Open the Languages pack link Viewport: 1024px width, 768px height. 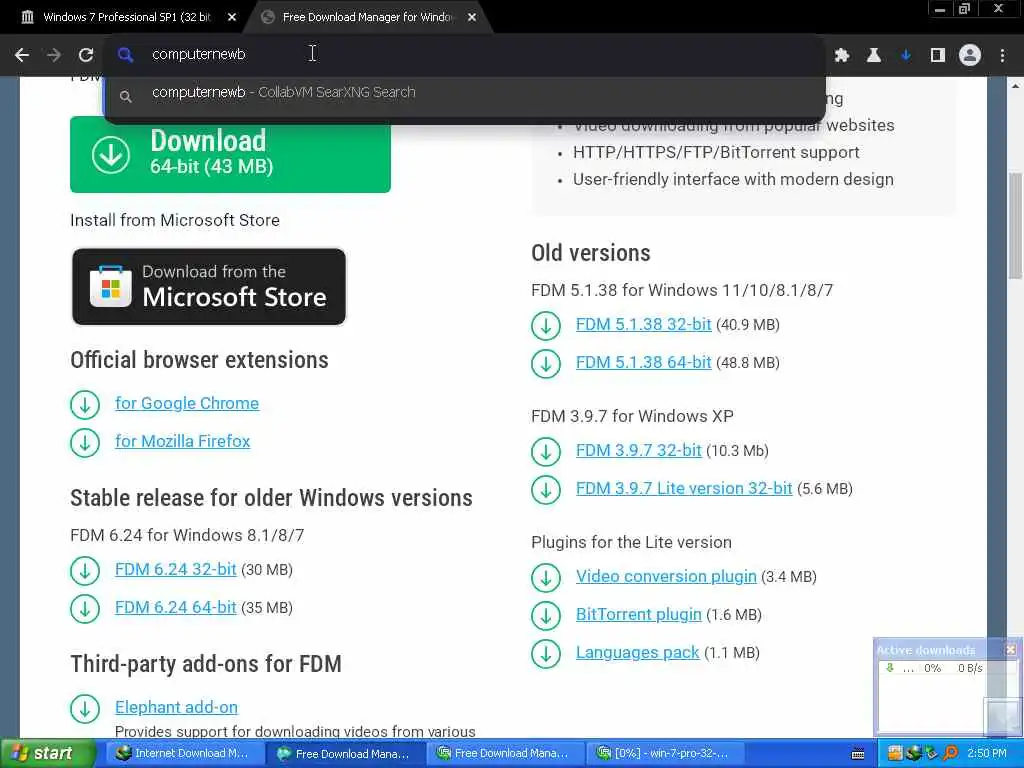point(637,652)
